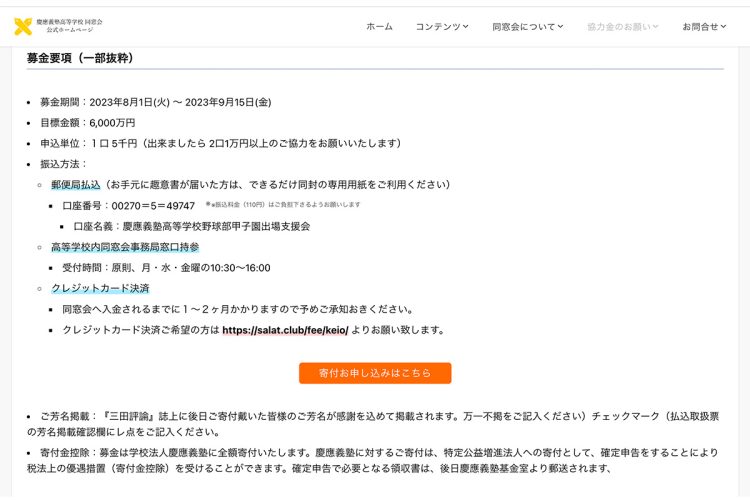This screenshot has width=750, height=500.
Task: Click the small 振込料金(110円) note
Action: tap(283, 204)
